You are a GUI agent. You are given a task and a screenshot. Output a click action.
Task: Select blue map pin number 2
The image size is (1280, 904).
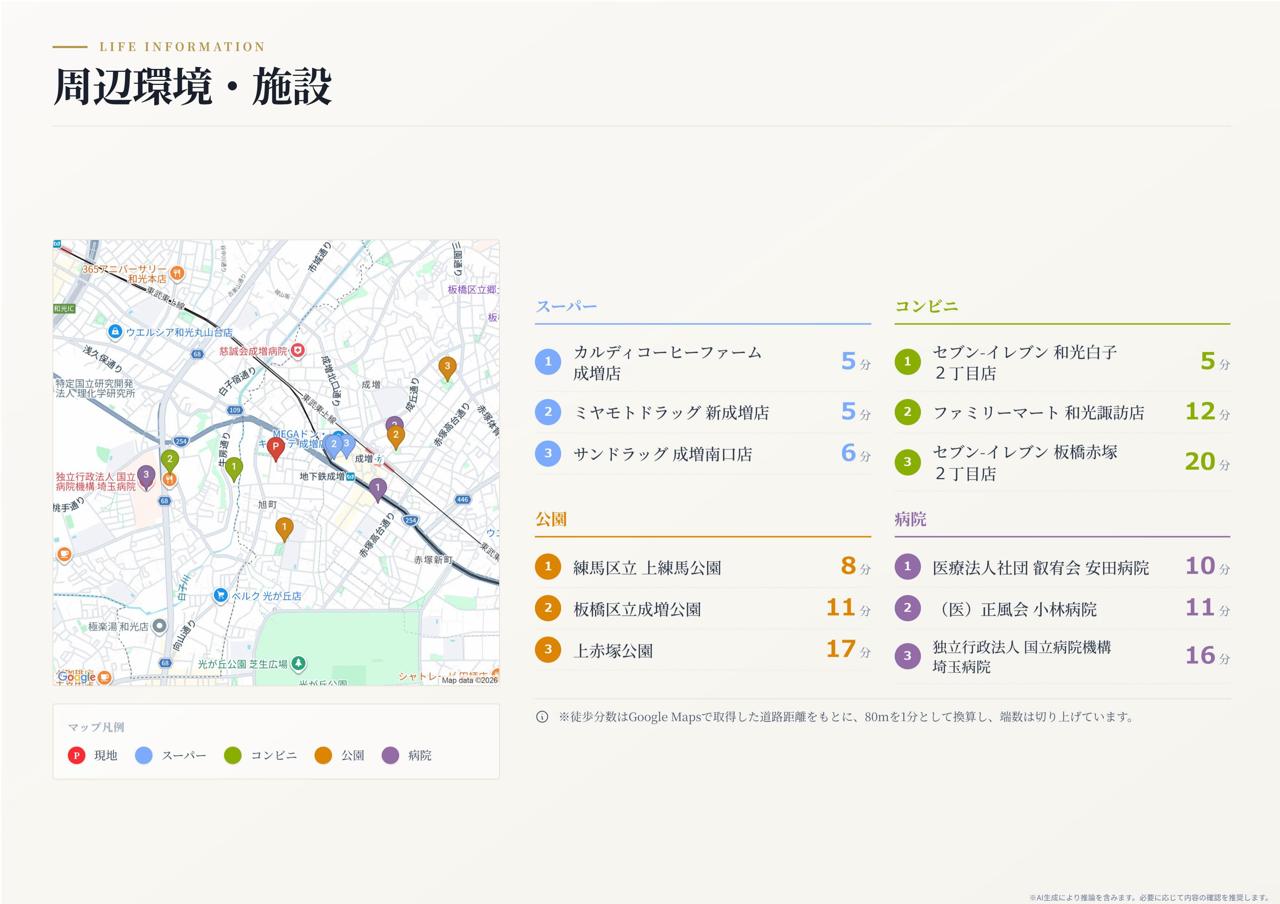tap(333, 445)
